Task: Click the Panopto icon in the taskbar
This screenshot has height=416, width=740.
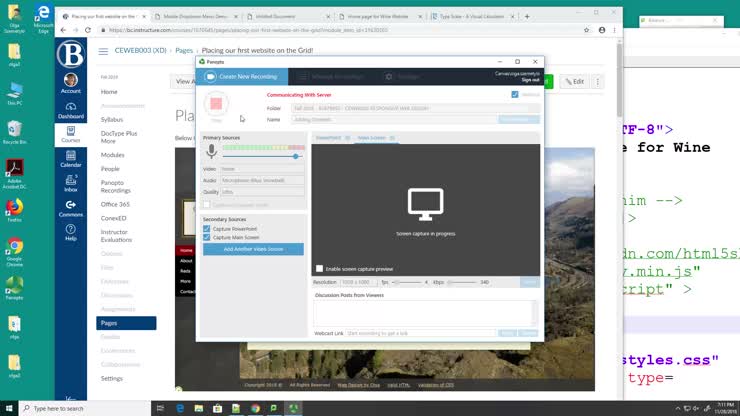Action: tap(293, 408)
